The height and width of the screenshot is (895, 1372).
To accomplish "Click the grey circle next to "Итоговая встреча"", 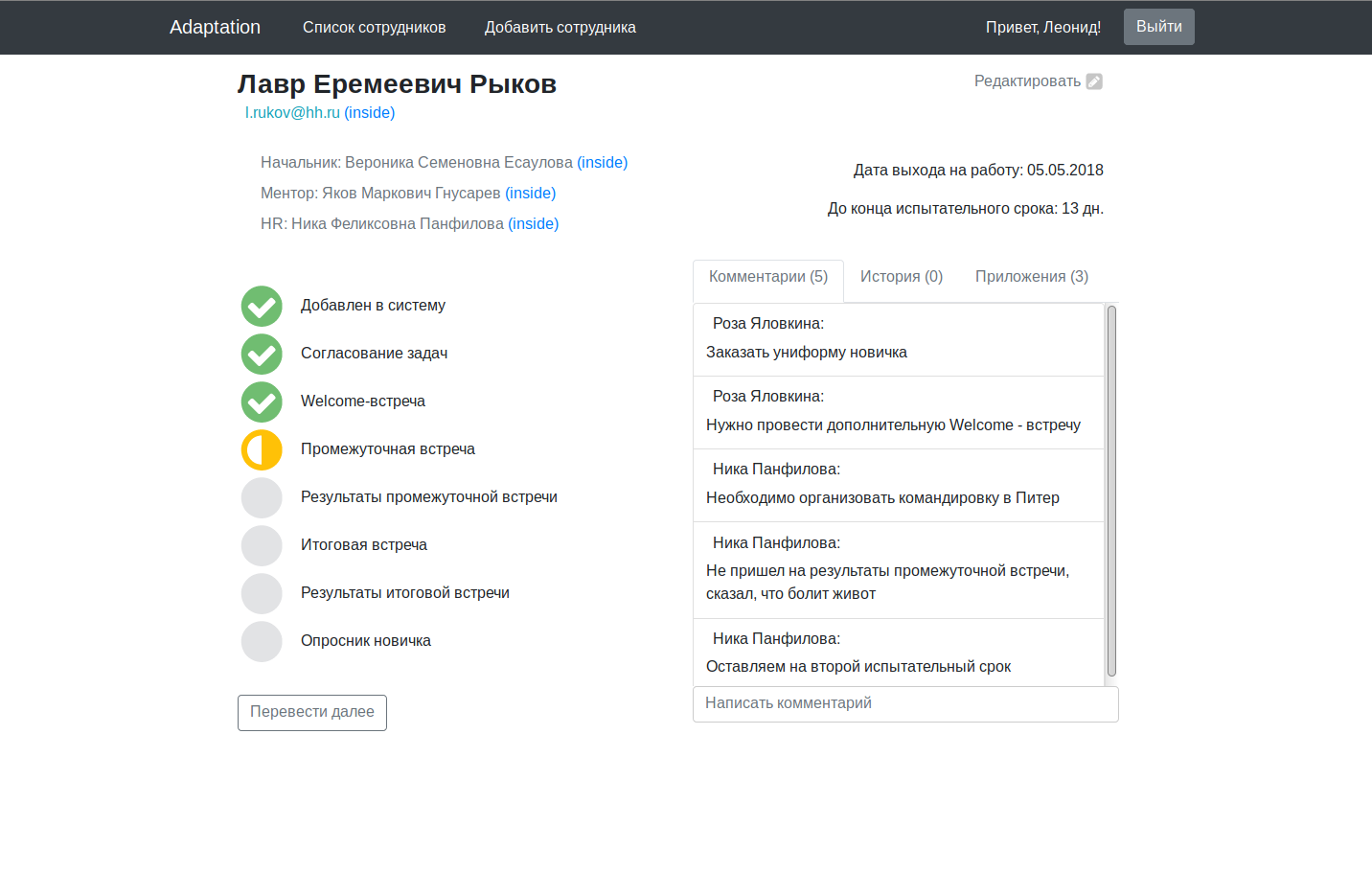I will click(262, 546).
